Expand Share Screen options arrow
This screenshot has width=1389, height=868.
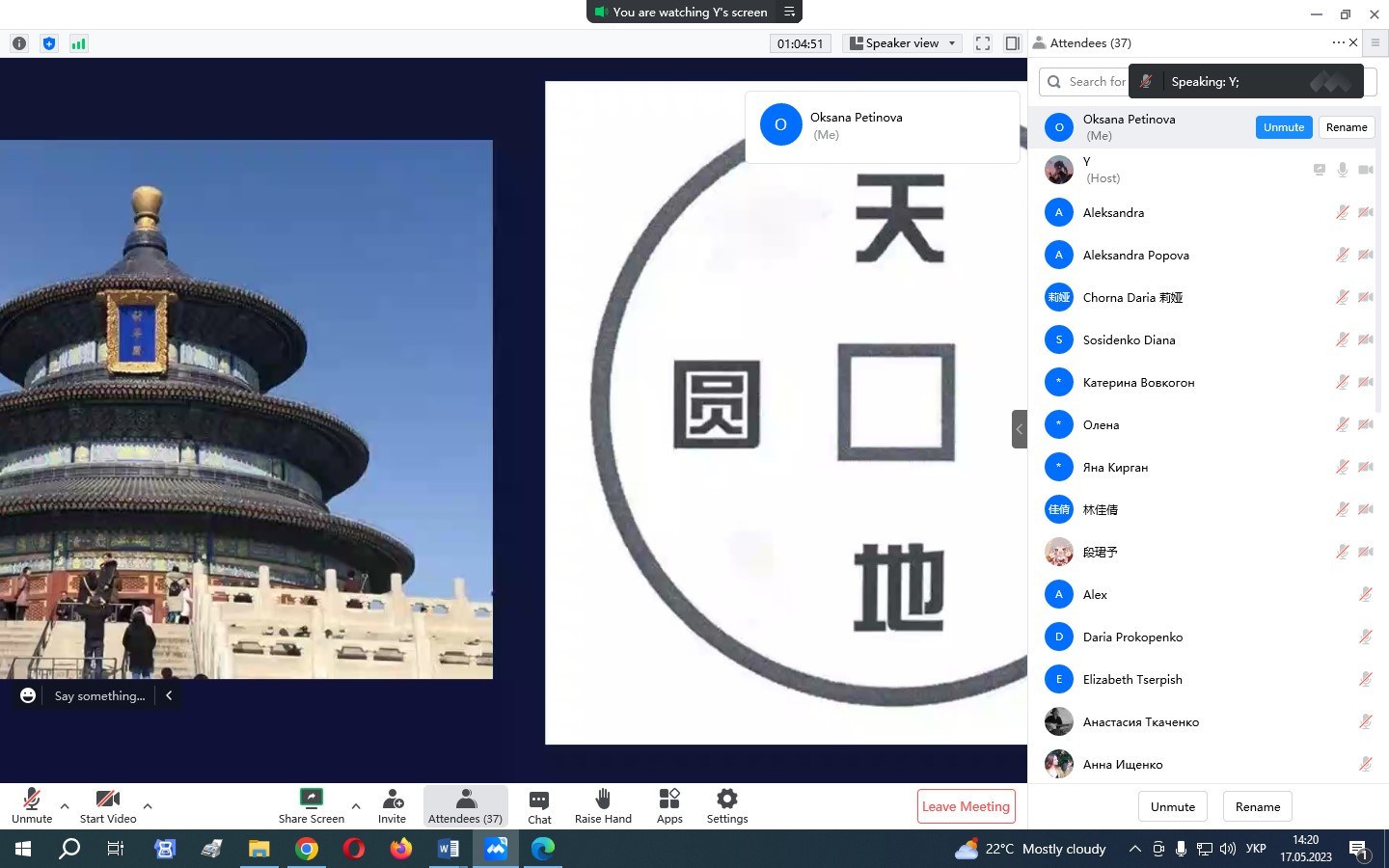tap(356, 806)
